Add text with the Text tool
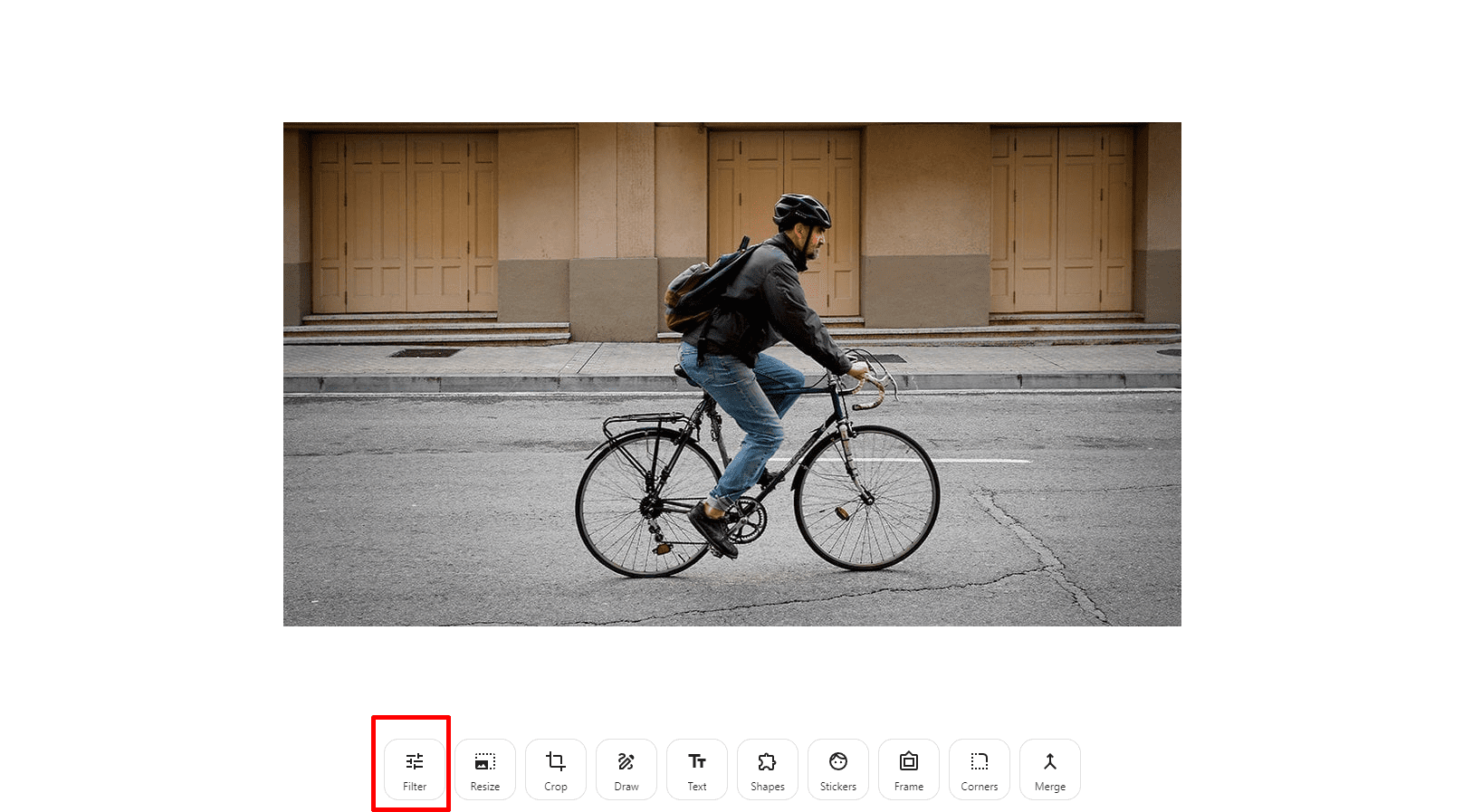1463x812 pixels. (697, 769)
